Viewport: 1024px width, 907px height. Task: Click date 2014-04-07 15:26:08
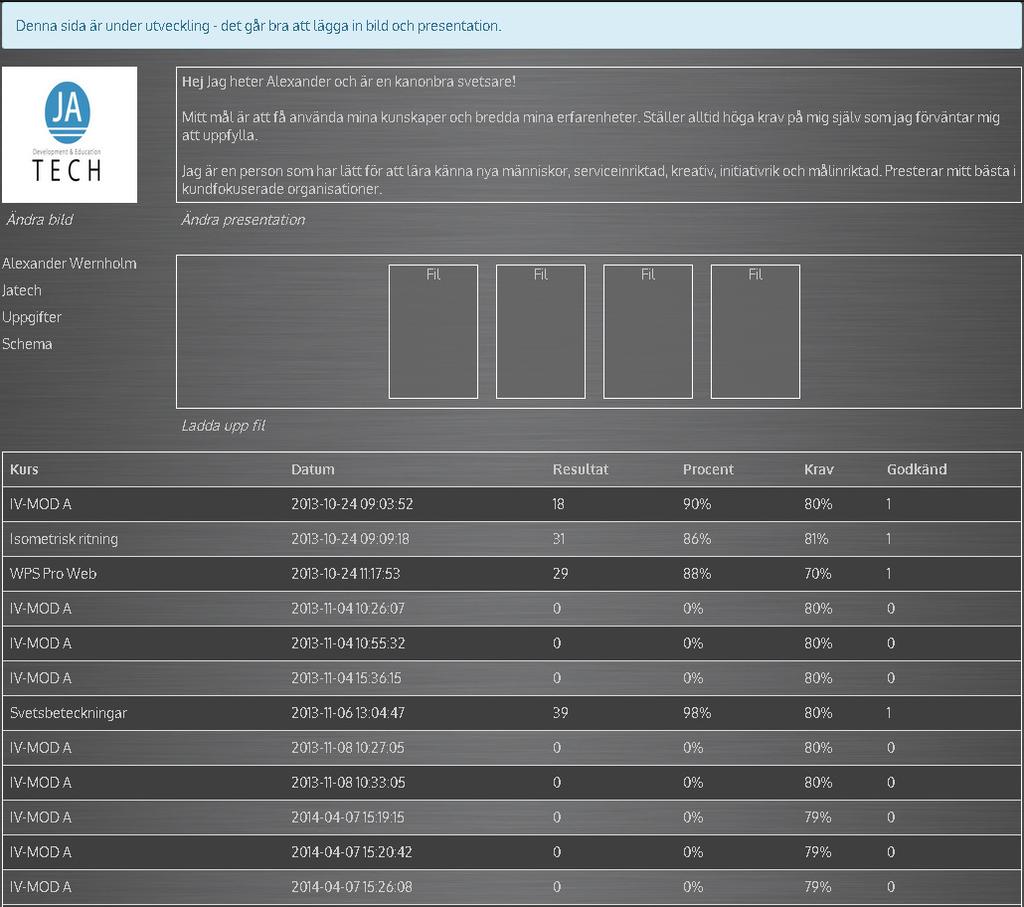[351, 887]
